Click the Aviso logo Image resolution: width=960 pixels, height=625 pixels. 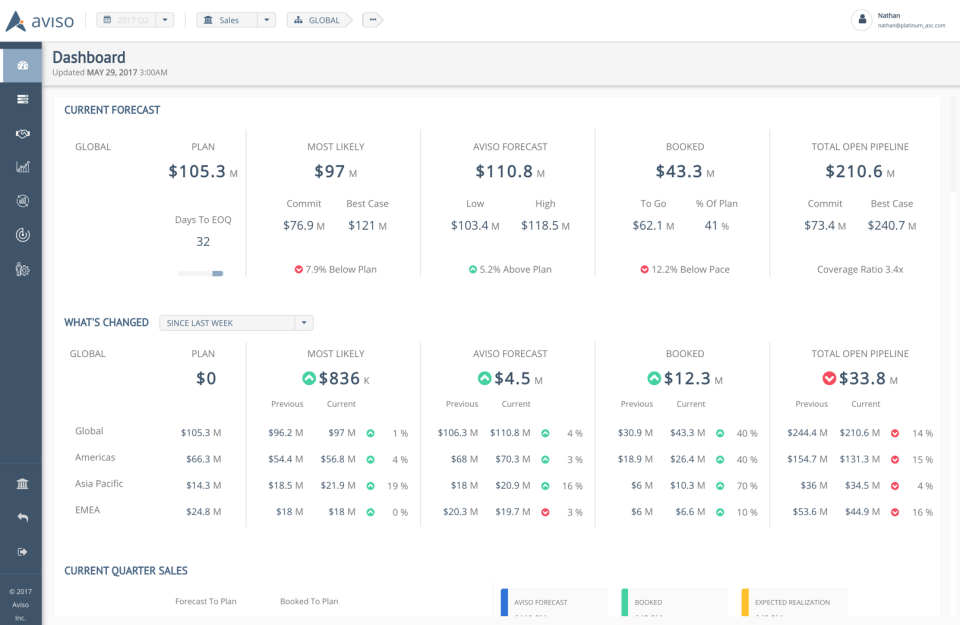(42, 20)
